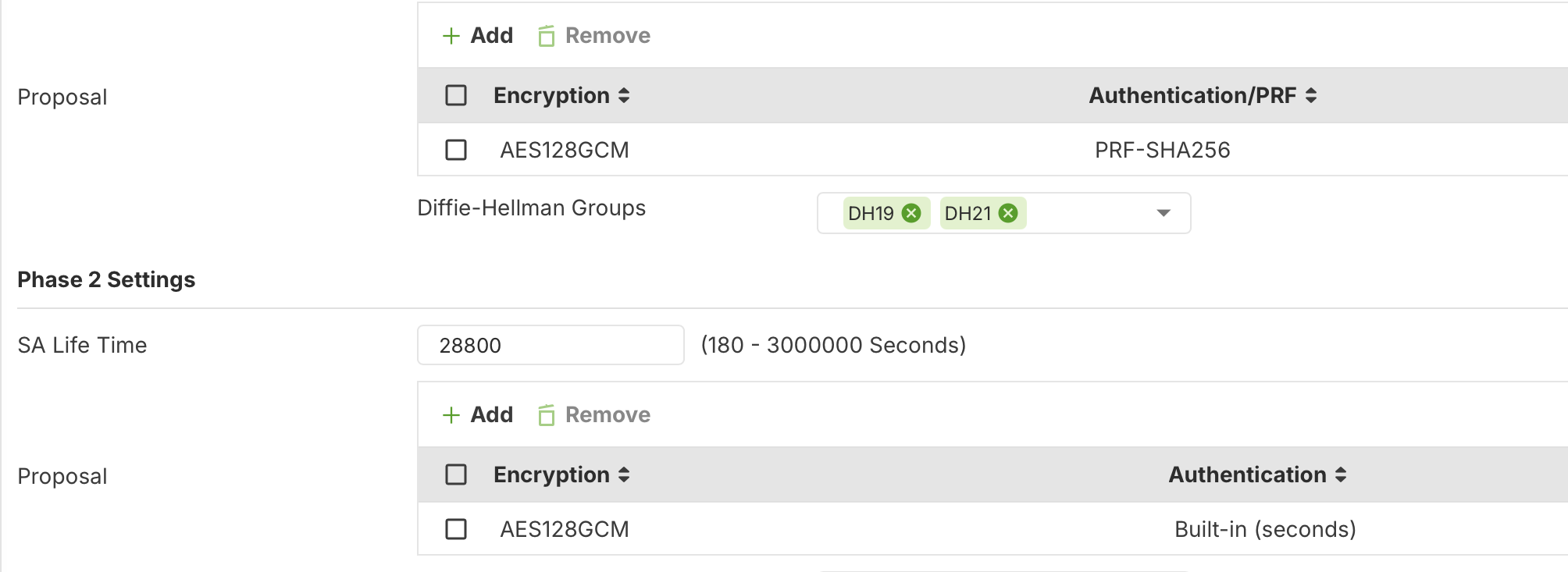Screen dimensions: 1568x572
Task: Click the Phase 2 proposal Add plus icon
Action: (451, 415)
